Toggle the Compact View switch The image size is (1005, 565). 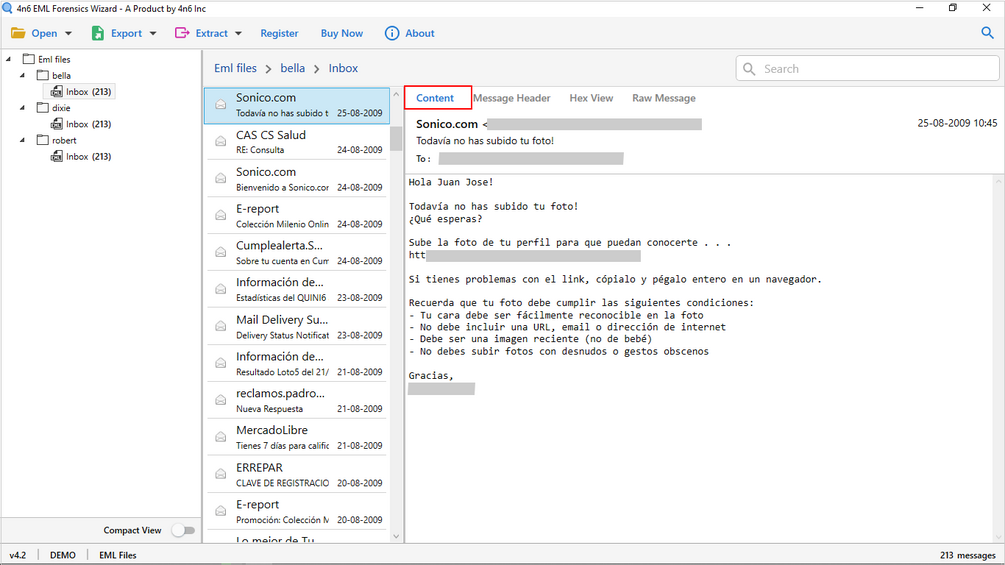[x=183, y=530]
